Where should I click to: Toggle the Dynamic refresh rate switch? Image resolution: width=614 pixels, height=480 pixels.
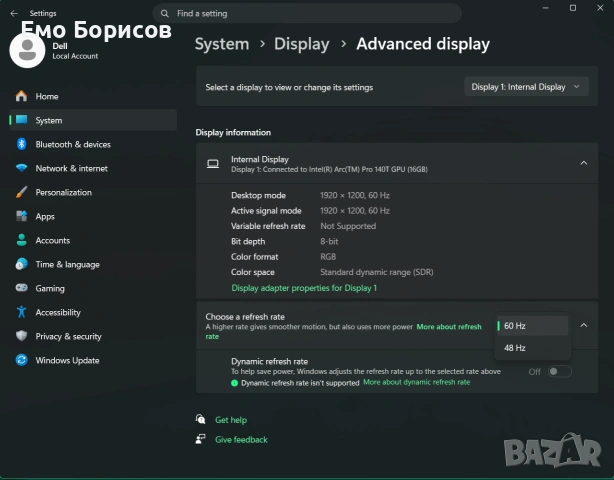click(x=559, y=371)
